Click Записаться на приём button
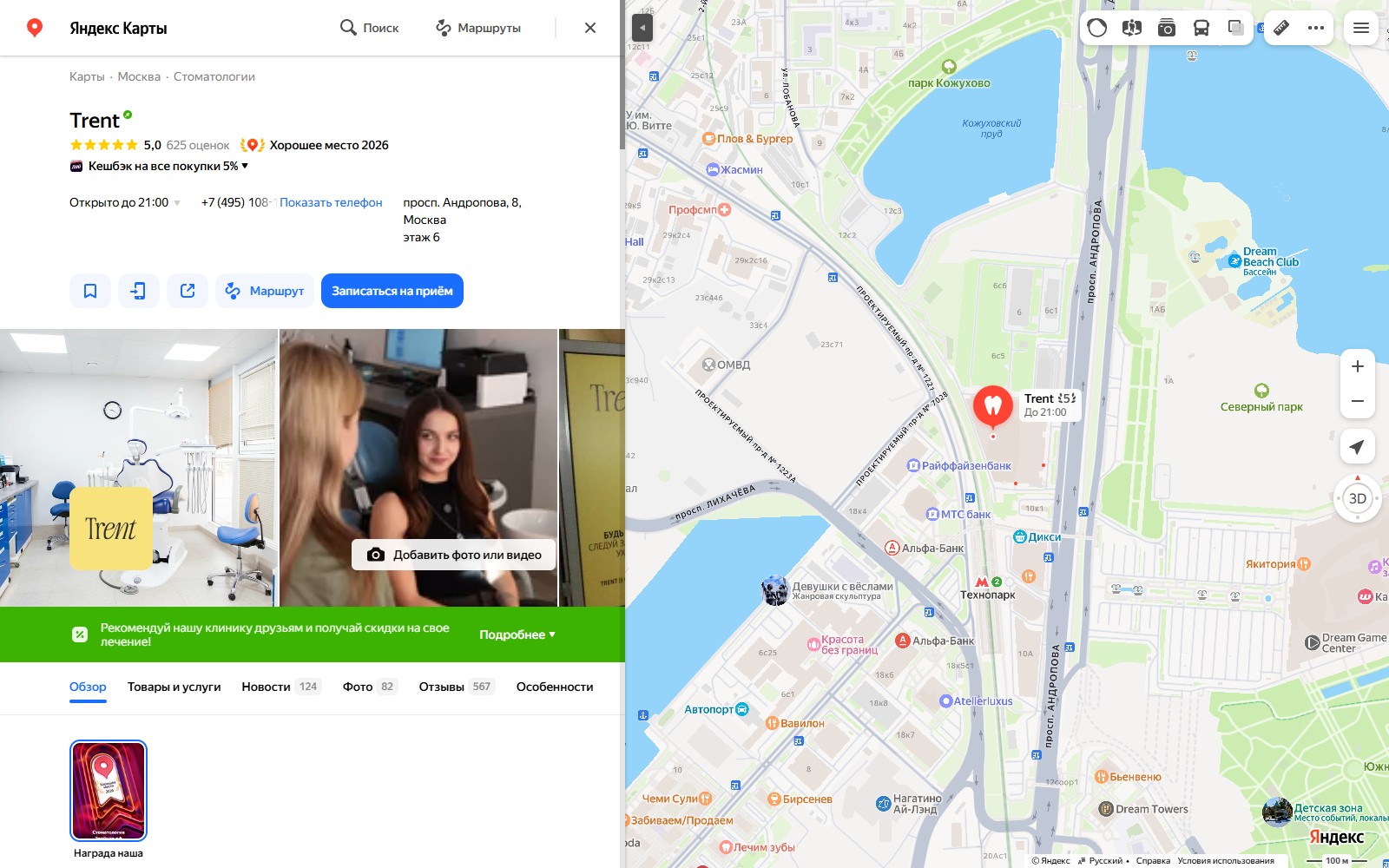The height and width of the screenshot is (868, 1389). (392, 291)
